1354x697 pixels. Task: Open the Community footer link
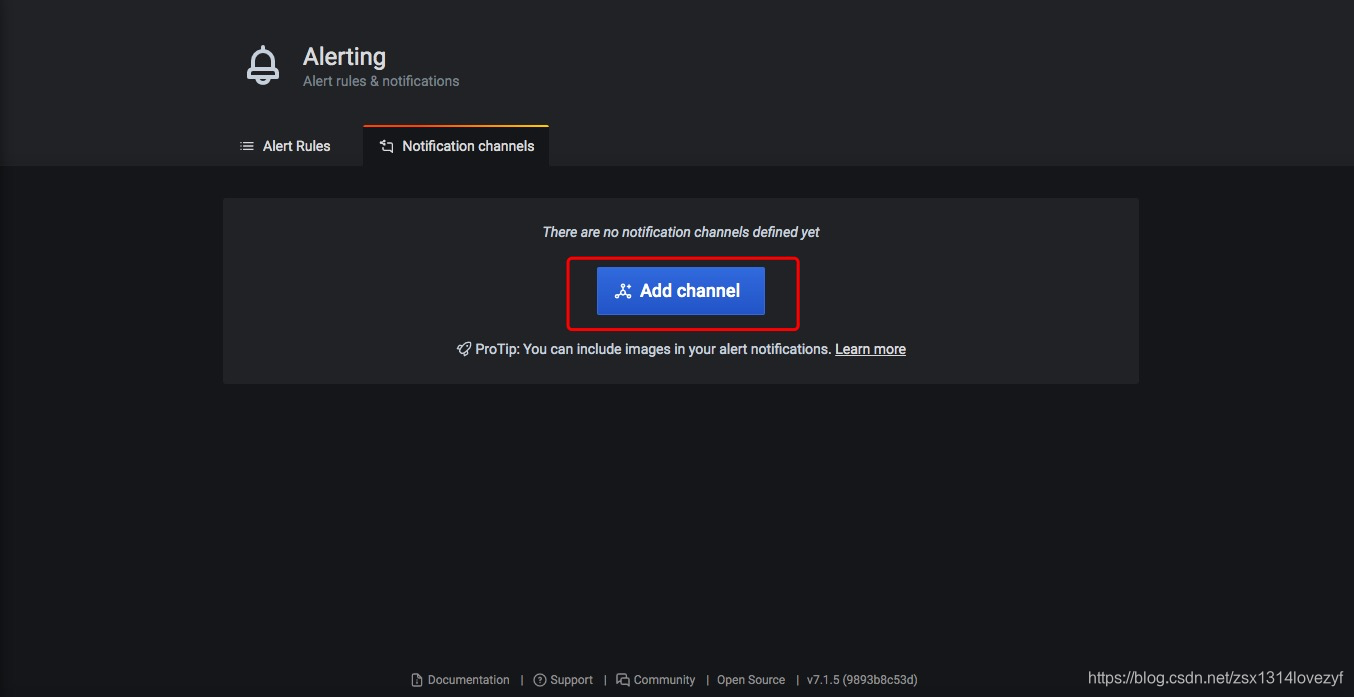pos(655,680)
